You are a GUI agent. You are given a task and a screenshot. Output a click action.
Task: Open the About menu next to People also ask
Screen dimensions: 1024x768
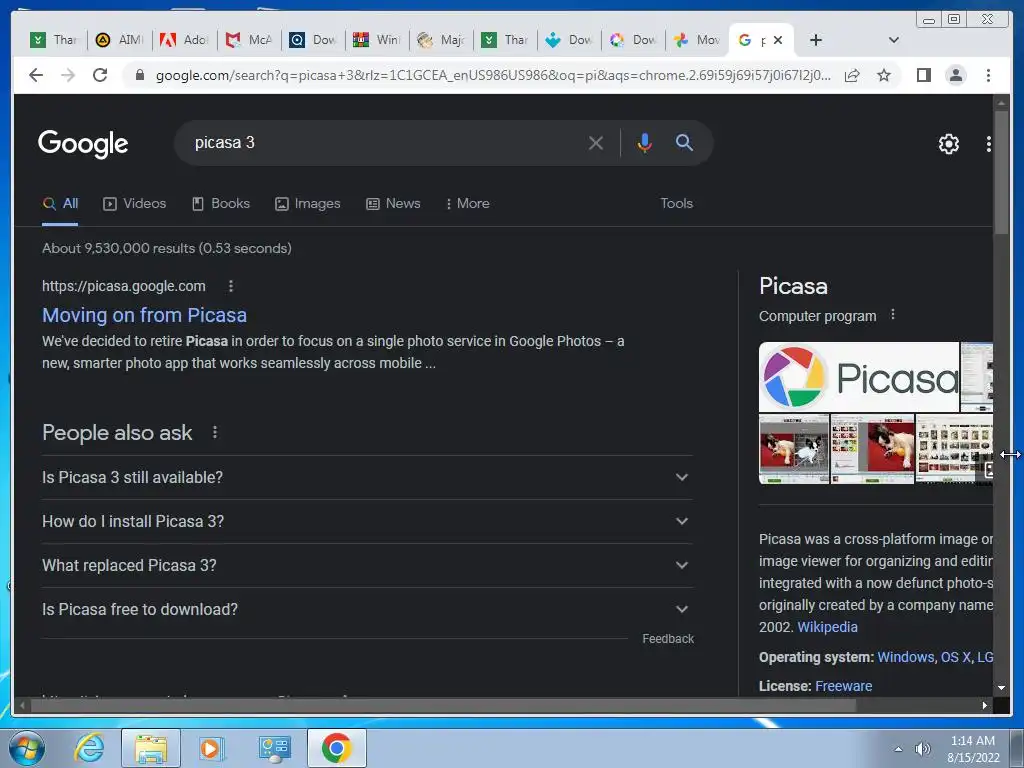tap(215, 432)
